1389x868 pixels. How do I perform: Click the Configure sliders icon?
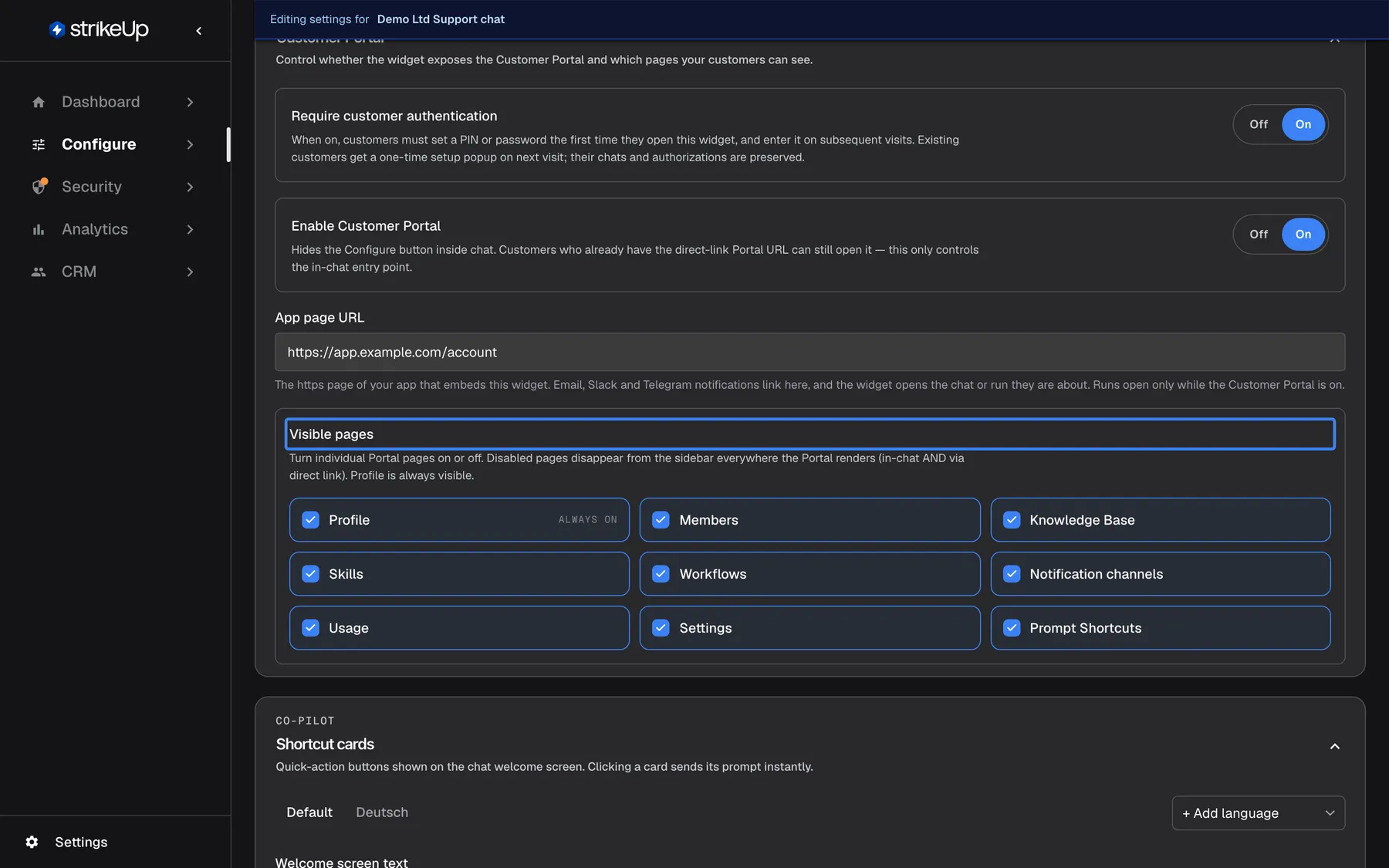pos(39,144)
